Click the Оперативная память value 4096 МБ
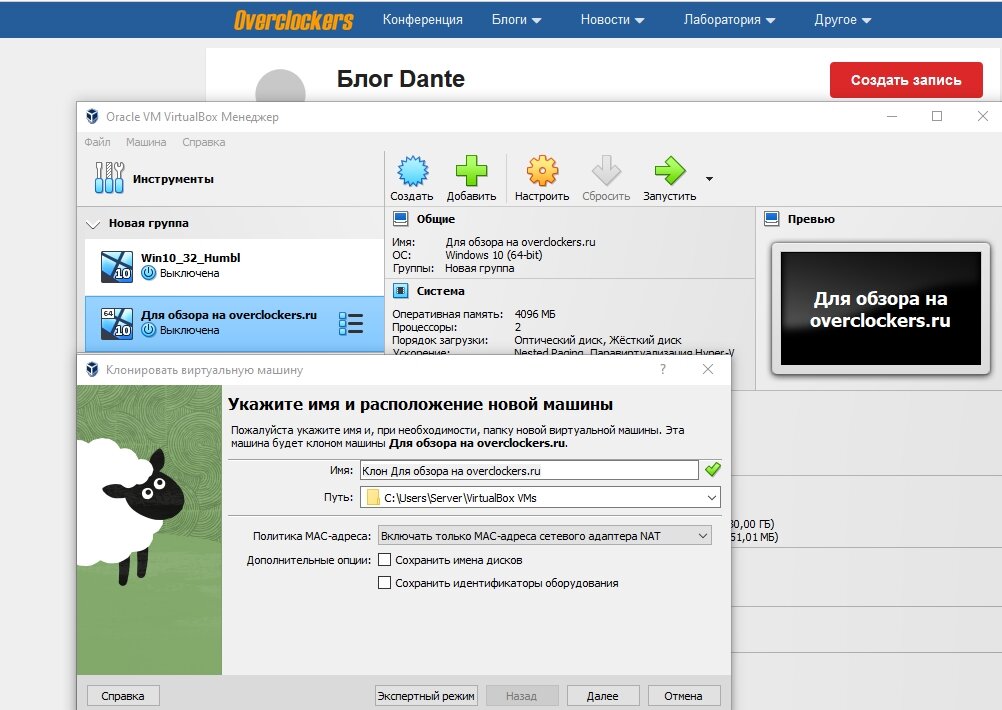The image size is (1002, 710). coord(535,314)
